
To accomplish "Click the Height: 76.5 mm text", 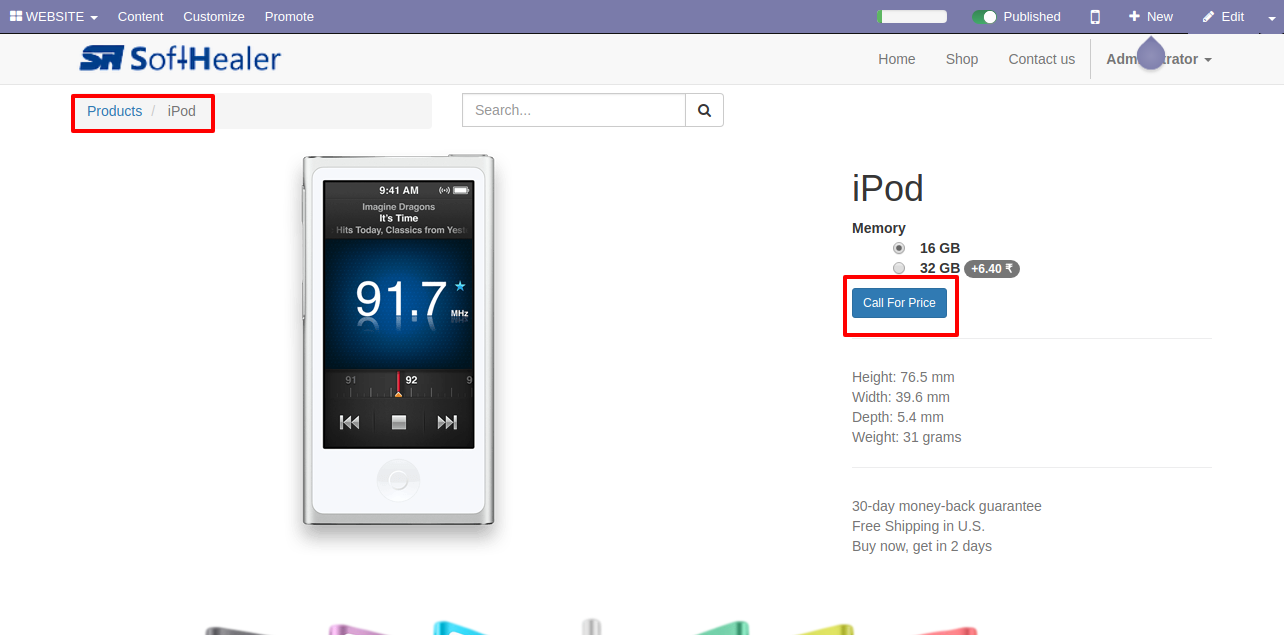I will click(903, 377).
